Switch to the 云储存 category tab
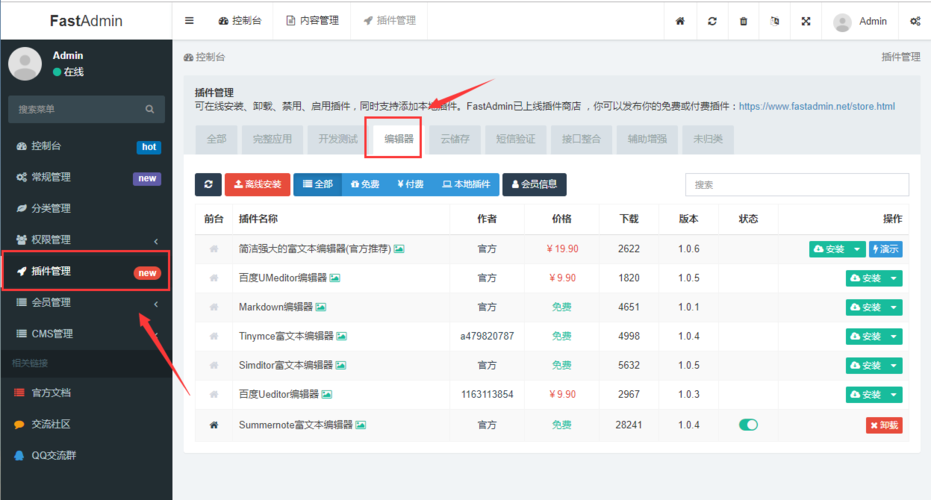 pyautogui.click(x=455, y=139)
